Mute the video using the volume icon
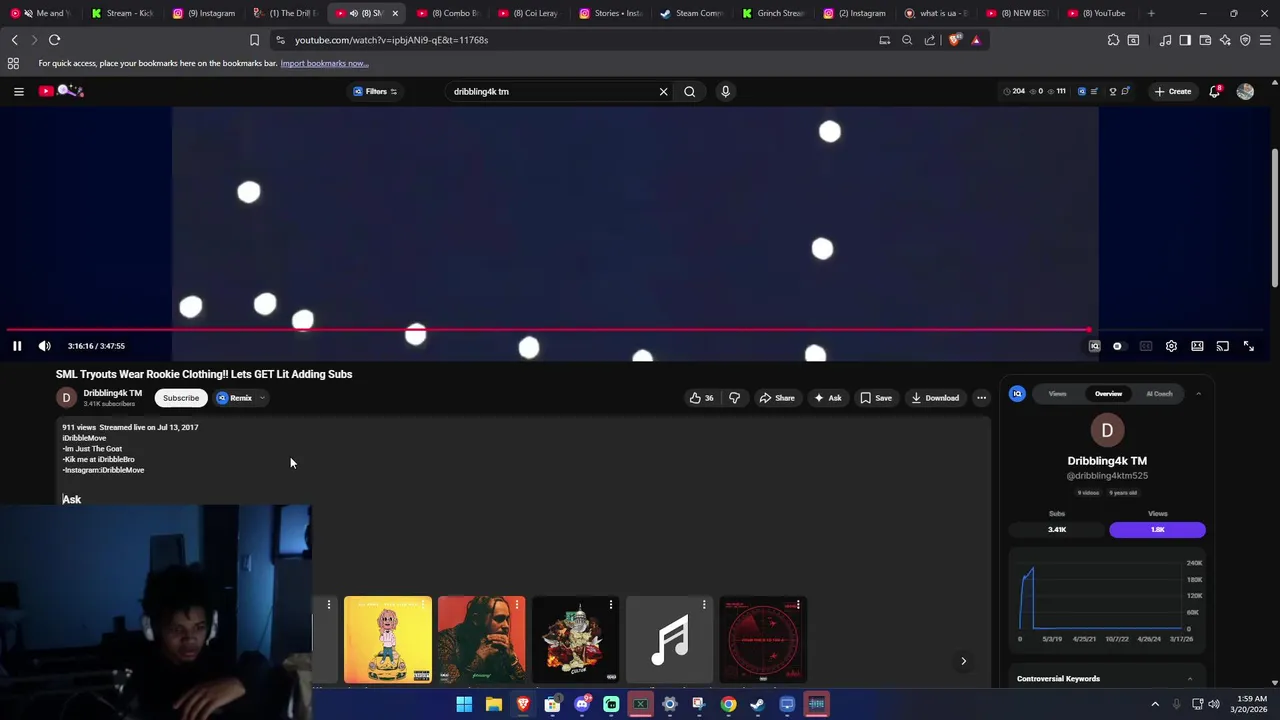1280x720 pixels. pos(44,346)
